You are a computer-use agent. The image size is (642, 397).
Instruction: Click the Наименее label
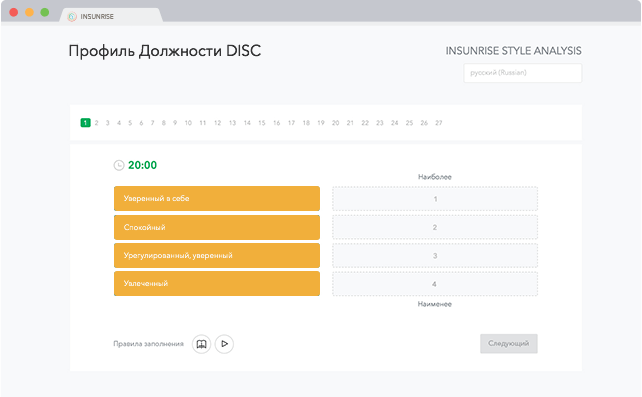pos(435,304)
